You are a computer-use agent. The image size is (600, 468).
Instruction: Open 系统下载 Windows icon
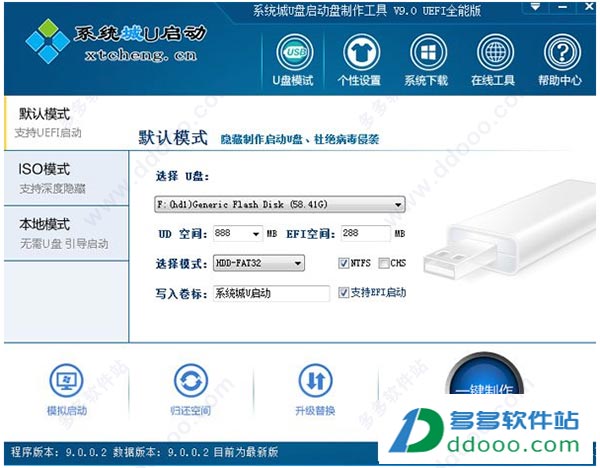(x=428, y=52)
